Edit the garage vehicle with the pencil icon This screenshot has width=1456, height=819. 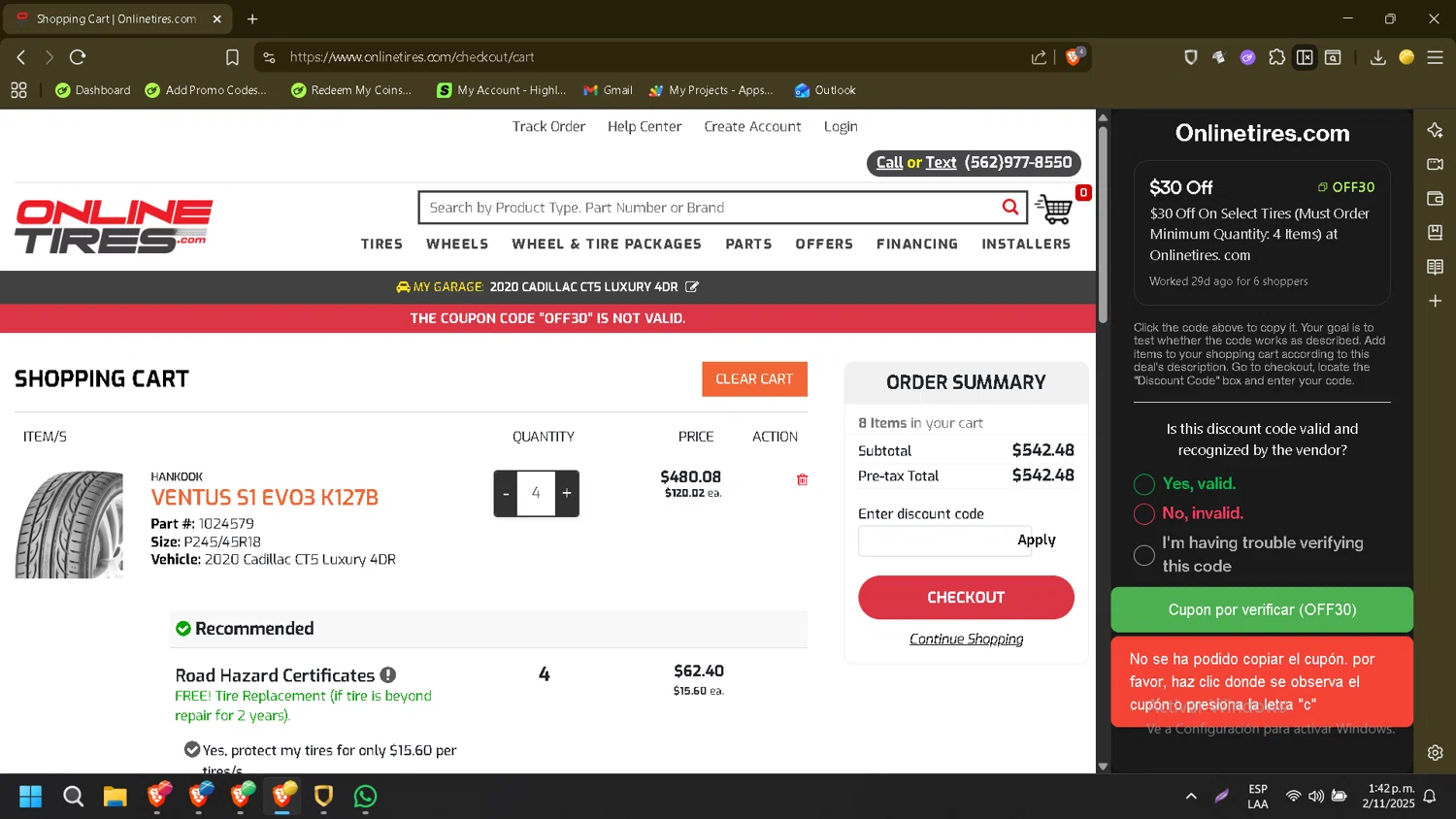pyautogui.click(x=692, y=287)
